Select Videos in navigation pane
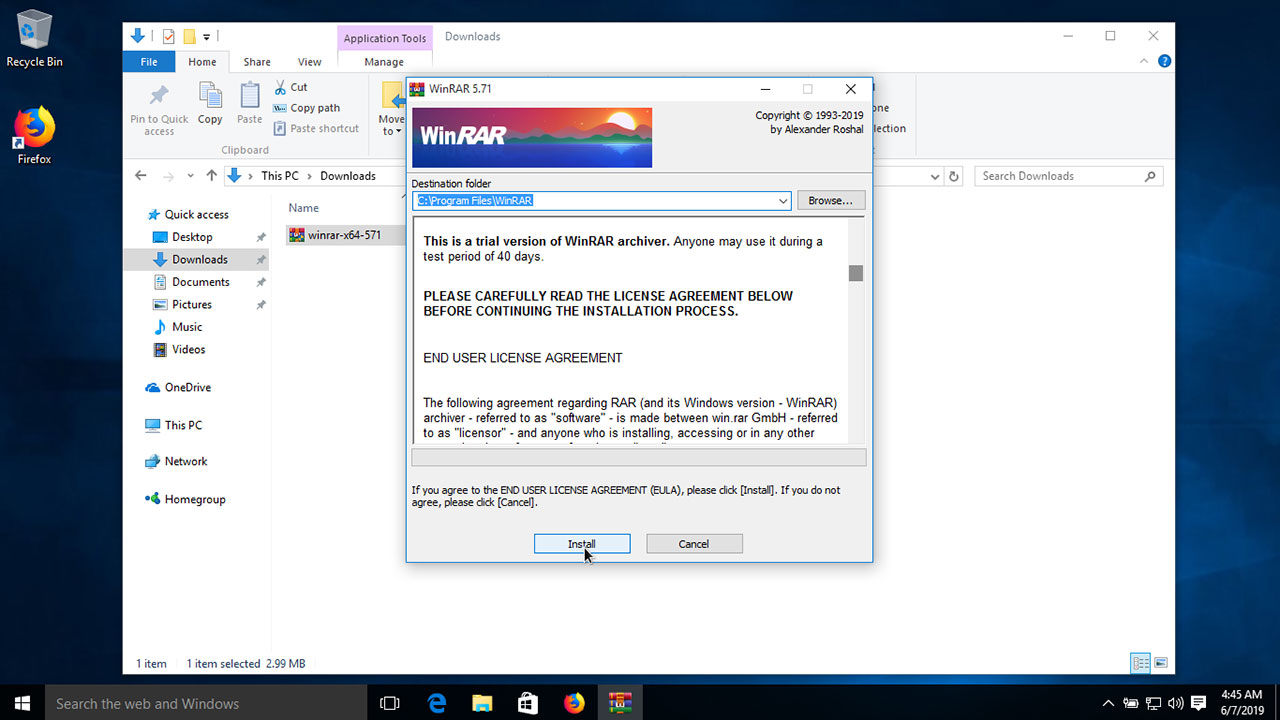Viewport: 1280px width, 720px height. pos(188,350)
